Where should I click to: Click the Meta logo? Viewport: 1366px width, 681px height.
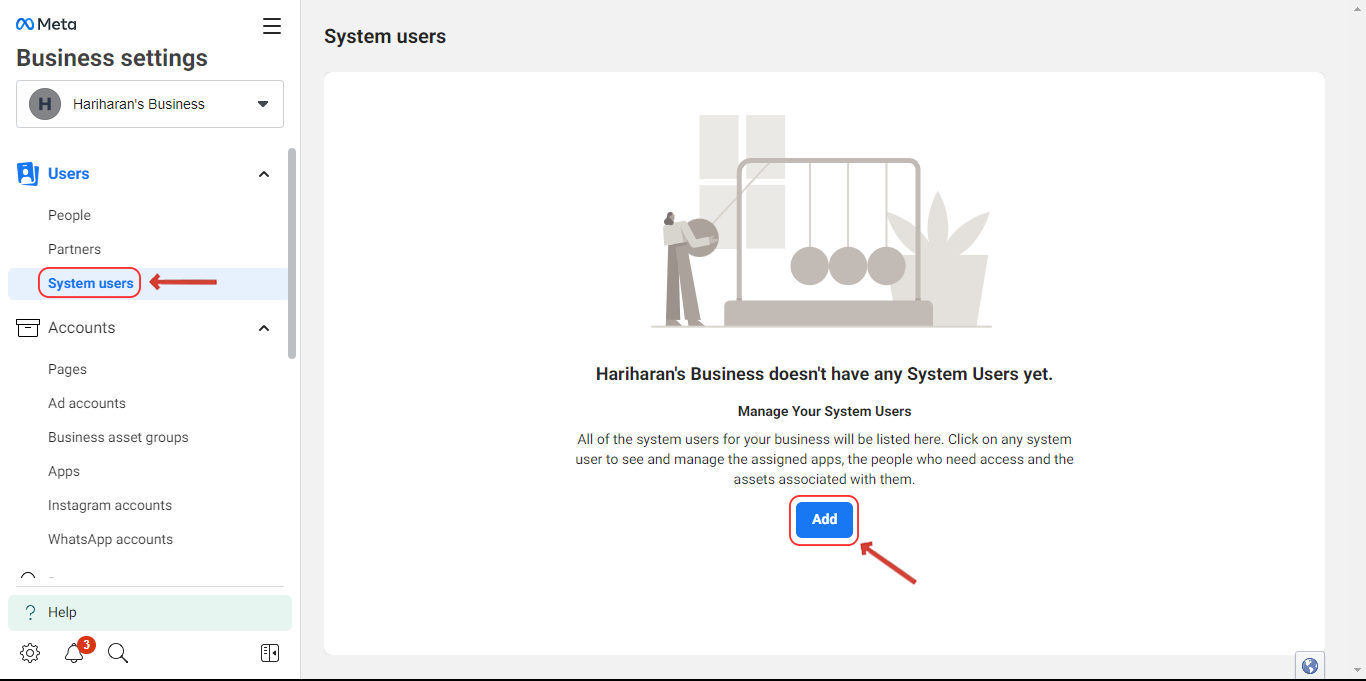click(46, 24)
